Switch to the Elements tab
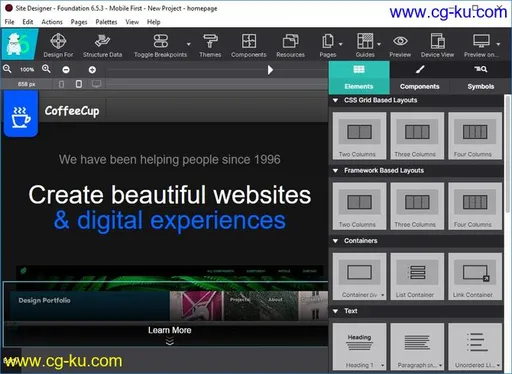This screenshot has width=512, height=374. pos(359,77)
